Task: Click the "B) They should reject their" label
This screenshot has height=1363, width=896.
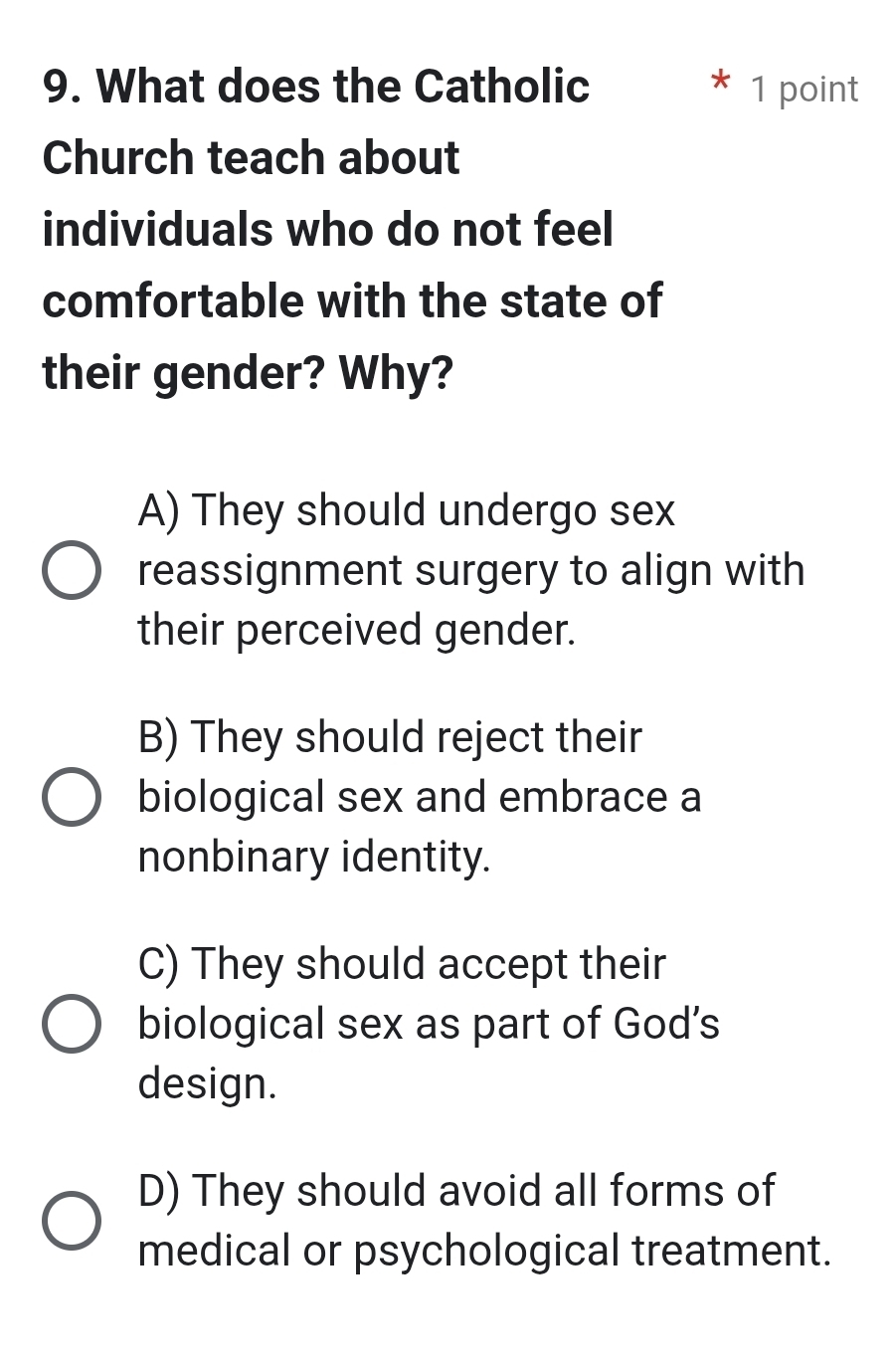Action: (x=390, y=737)
